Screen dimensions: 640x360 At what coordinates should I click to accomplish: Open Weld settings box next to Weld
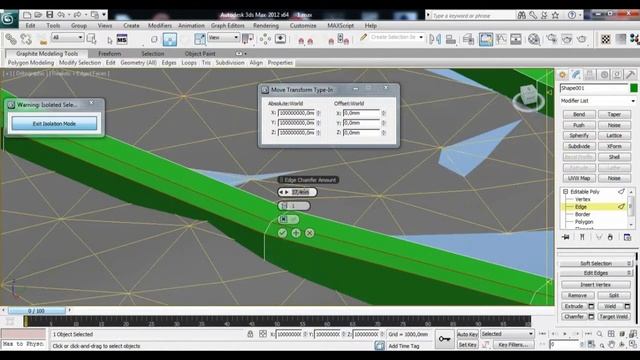(627, 306)
